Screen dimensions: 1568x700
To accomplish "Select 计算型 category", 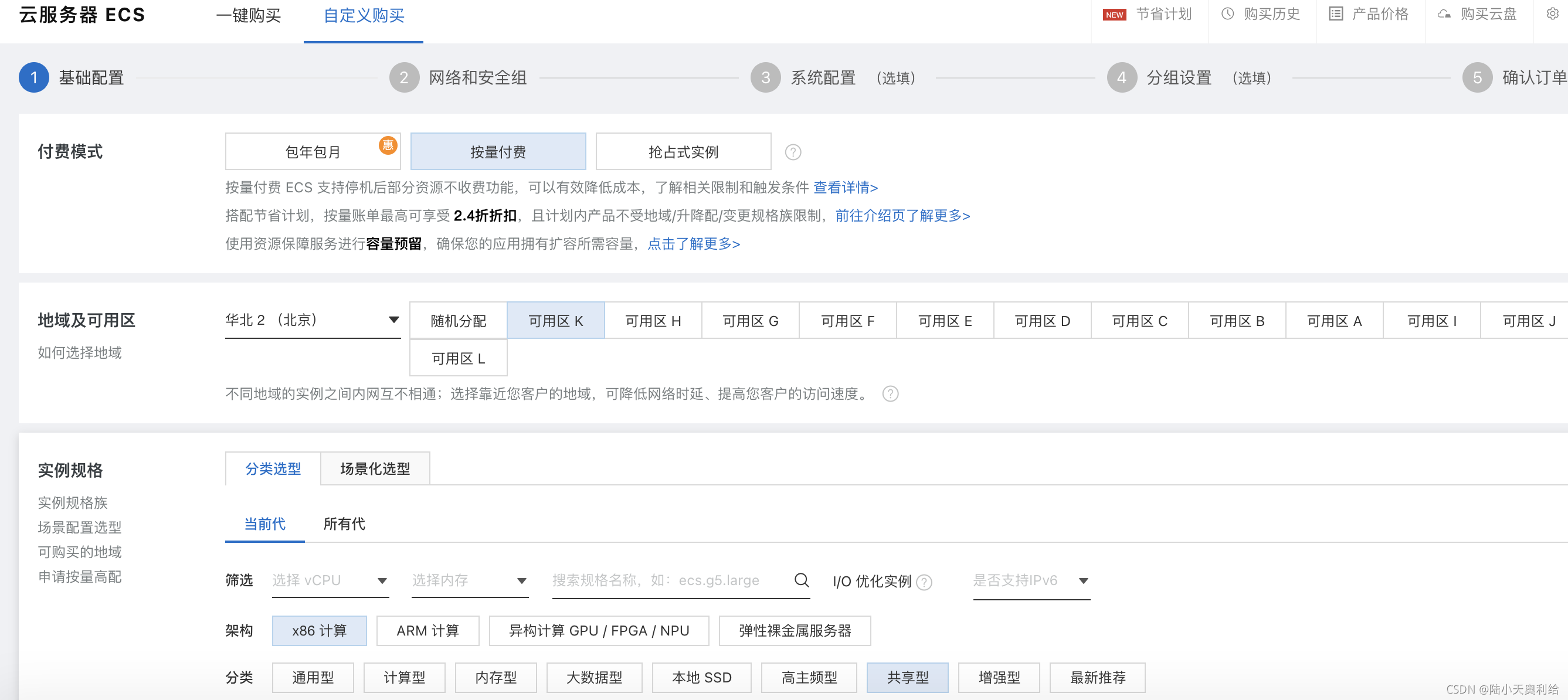I will coord(404,678).
